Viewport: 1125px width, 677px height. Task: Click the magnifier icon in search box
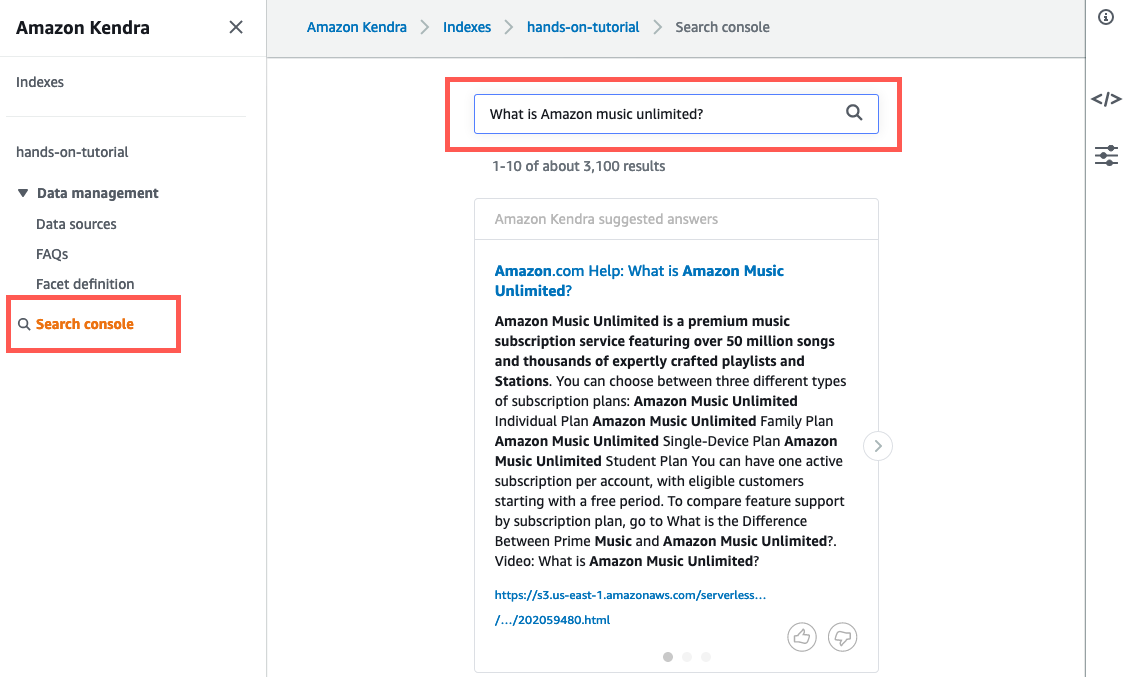coord(854,113)
